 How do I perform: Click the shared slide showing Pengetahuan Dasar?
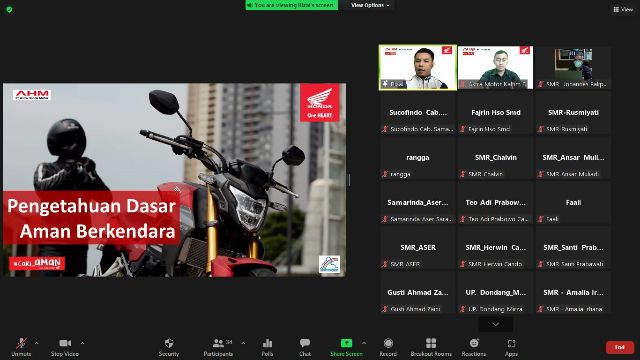(174, 180)
